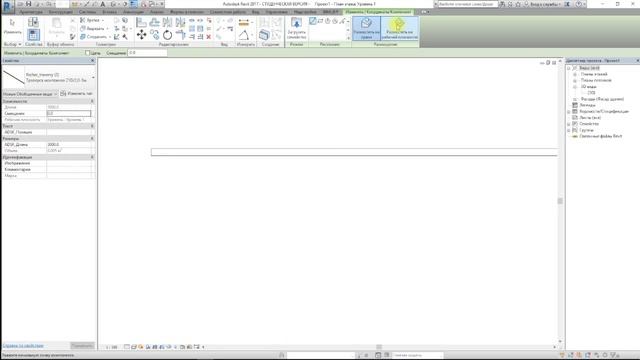Select Legends in Project Browser
The width and height of the screenshot is (640, 360).
coord(588,105)
